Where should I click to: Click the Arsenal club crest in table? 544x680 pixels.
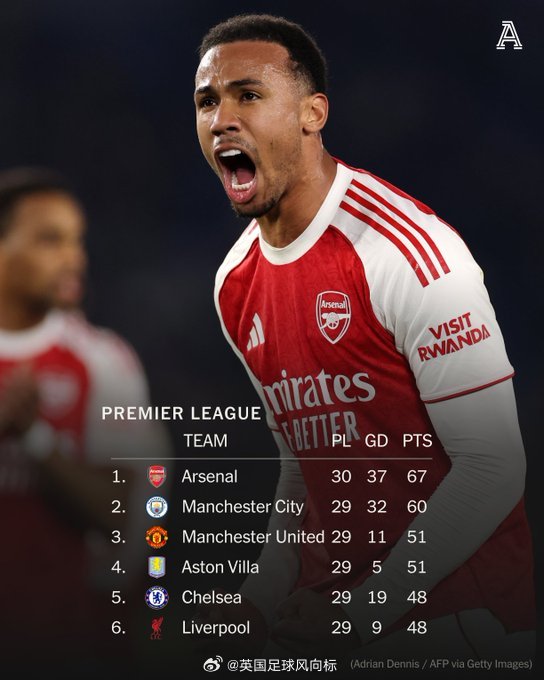click(157, 476)
